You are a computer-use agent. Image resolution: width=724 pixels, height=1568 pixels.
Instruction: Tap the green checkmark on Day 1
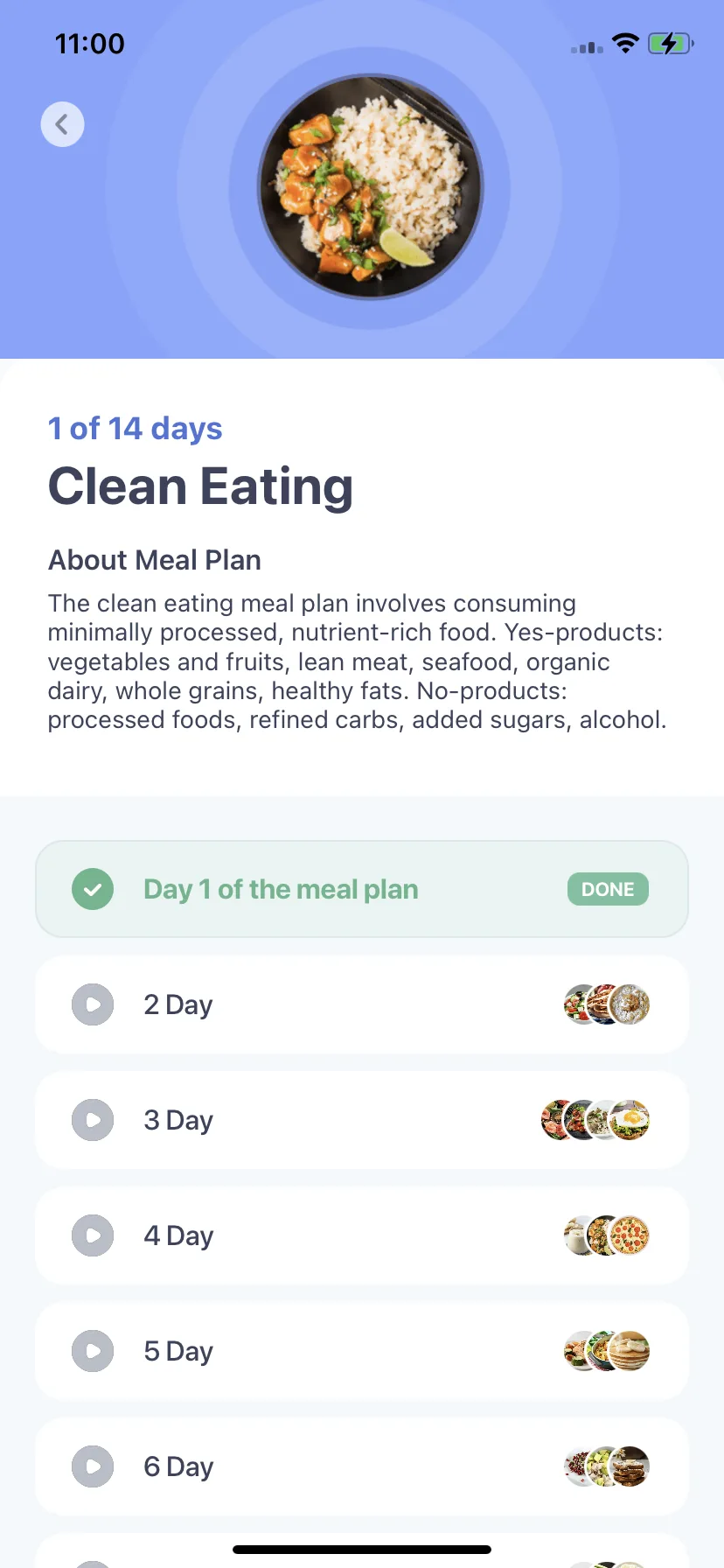93,889
